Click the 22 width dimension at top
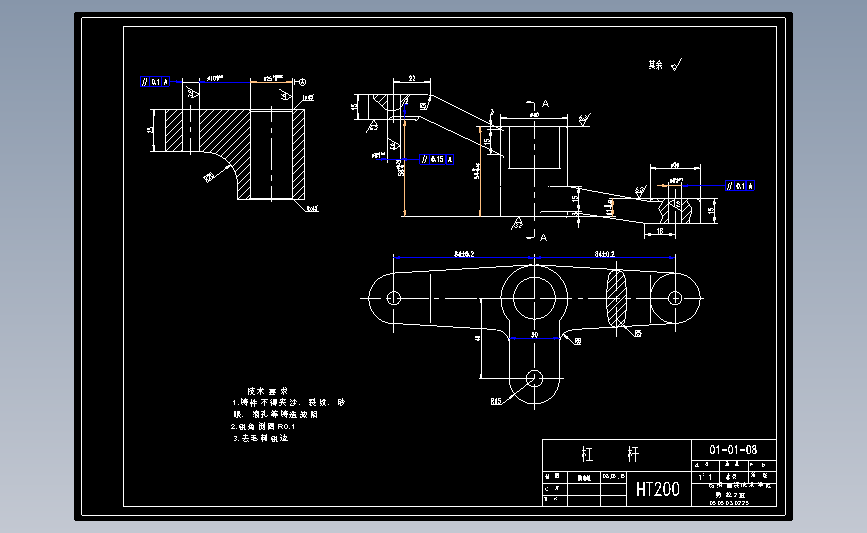This screenshot has width=867, height=533. point(412,79)
